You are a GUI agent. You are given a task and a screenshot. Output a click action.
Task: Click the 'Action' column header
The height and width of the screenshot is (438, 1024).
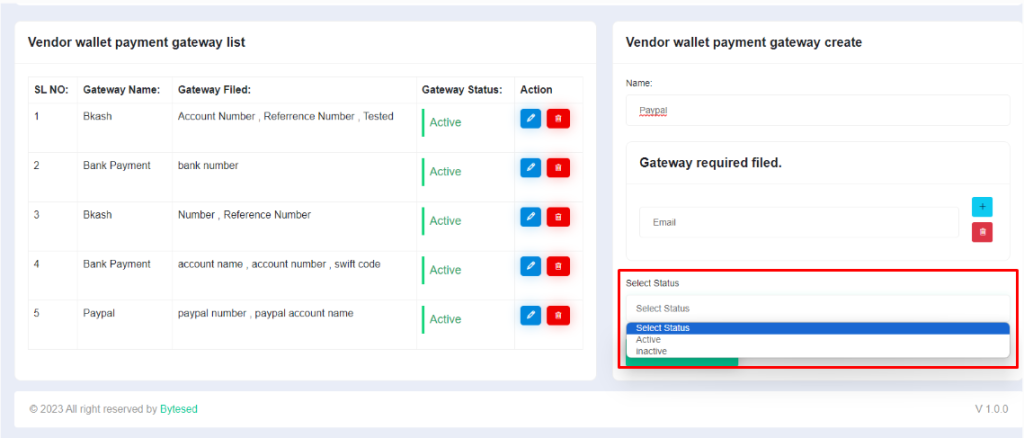pyautogui.click(x=536, y=90)
